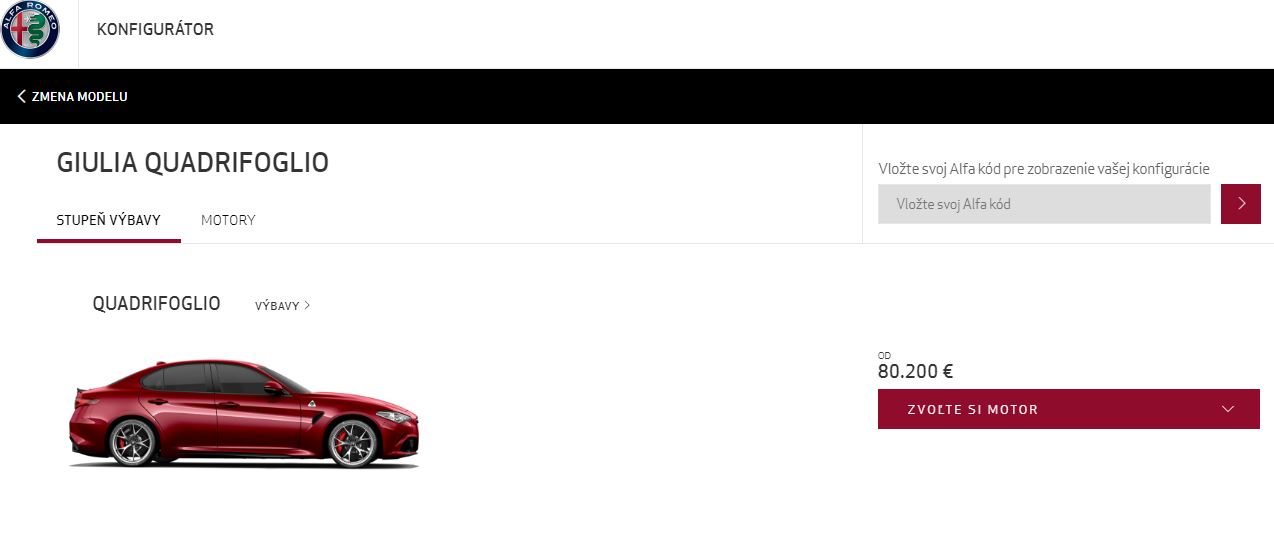This screenshot has width=1274, height=555.
Task: Click the back chevron beside ZMENA MODELU
Action: click(x=21, y=97)
